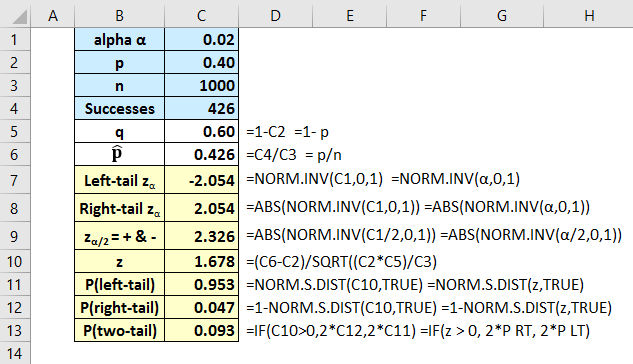Select row 14 header
This screenshot has width=633, height=364.
[x=15, y=354]
